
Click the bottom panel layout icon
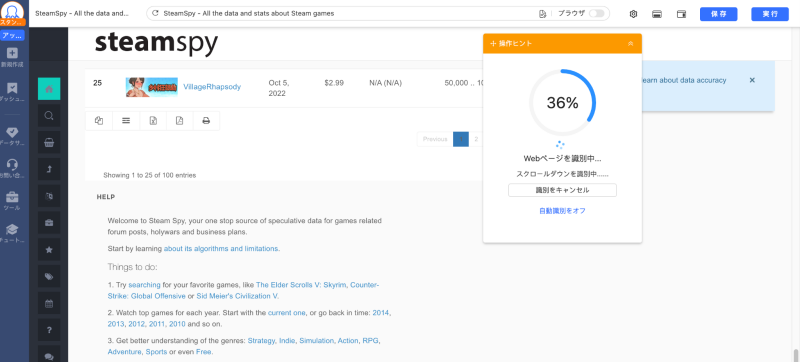[x=657, y=14]
